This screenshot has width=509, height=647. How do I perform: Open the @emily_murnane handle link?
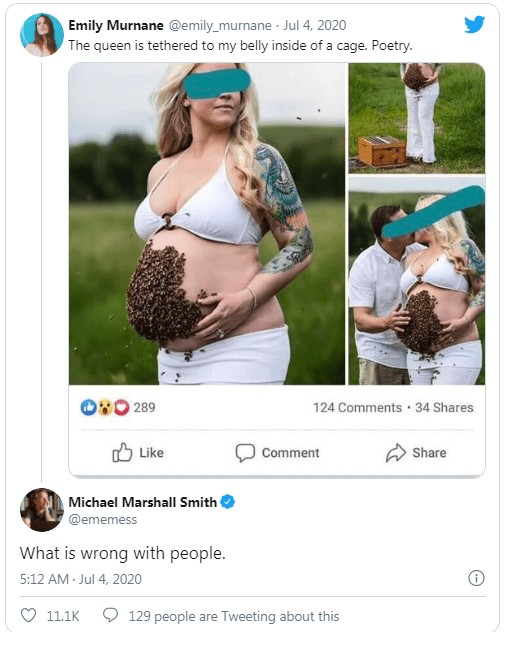click(x=220, y=26)
